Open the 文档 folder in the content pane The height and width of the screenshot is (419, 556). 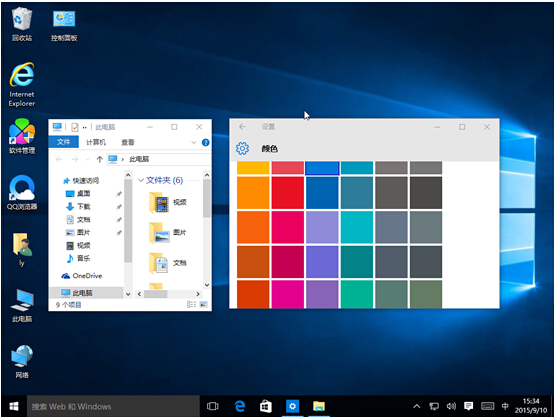tap(167, 263)
